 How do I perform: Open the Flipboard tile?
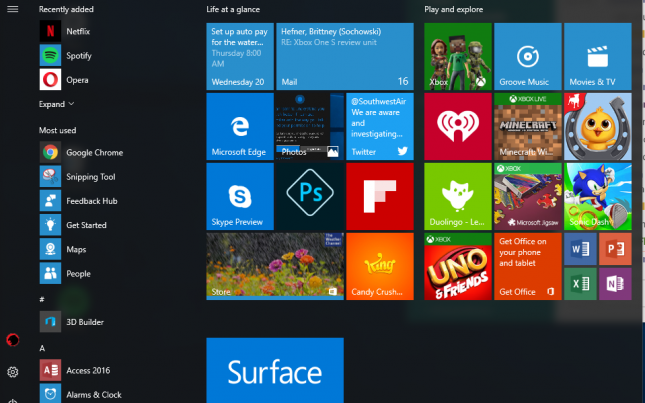379,196
